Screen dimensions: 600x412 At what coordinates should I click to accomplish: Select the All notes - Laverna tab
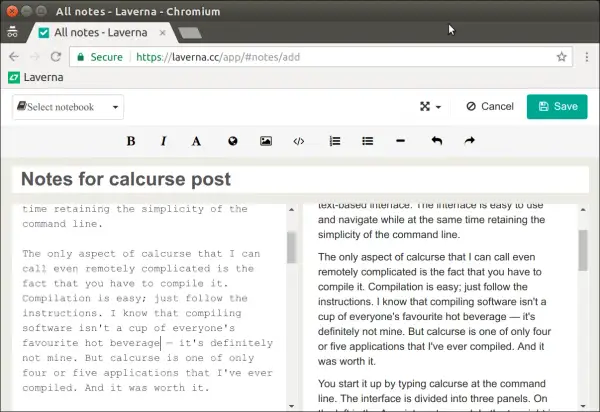100,33
